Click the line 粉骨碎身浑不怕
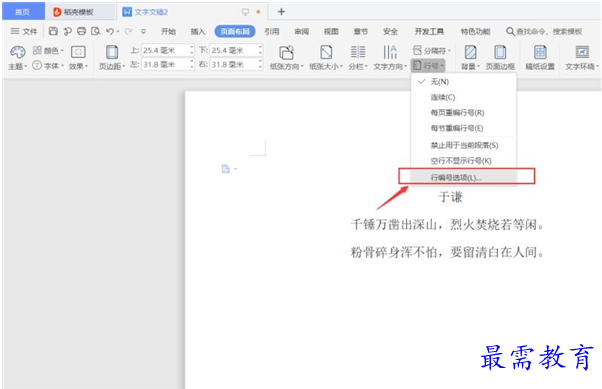 (394, 252)
